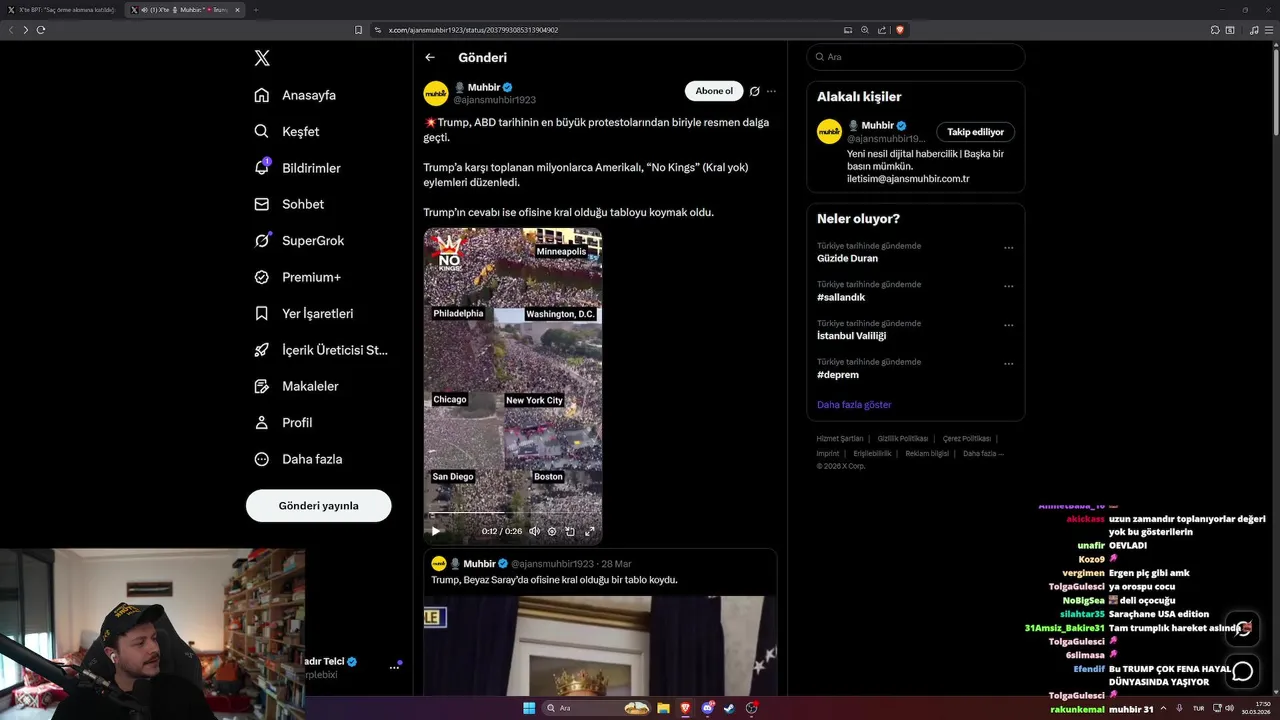The width and height of the screenshot is (1280, 720).
Task: Open the Grok floating button
Action: tap(1243, 628)
